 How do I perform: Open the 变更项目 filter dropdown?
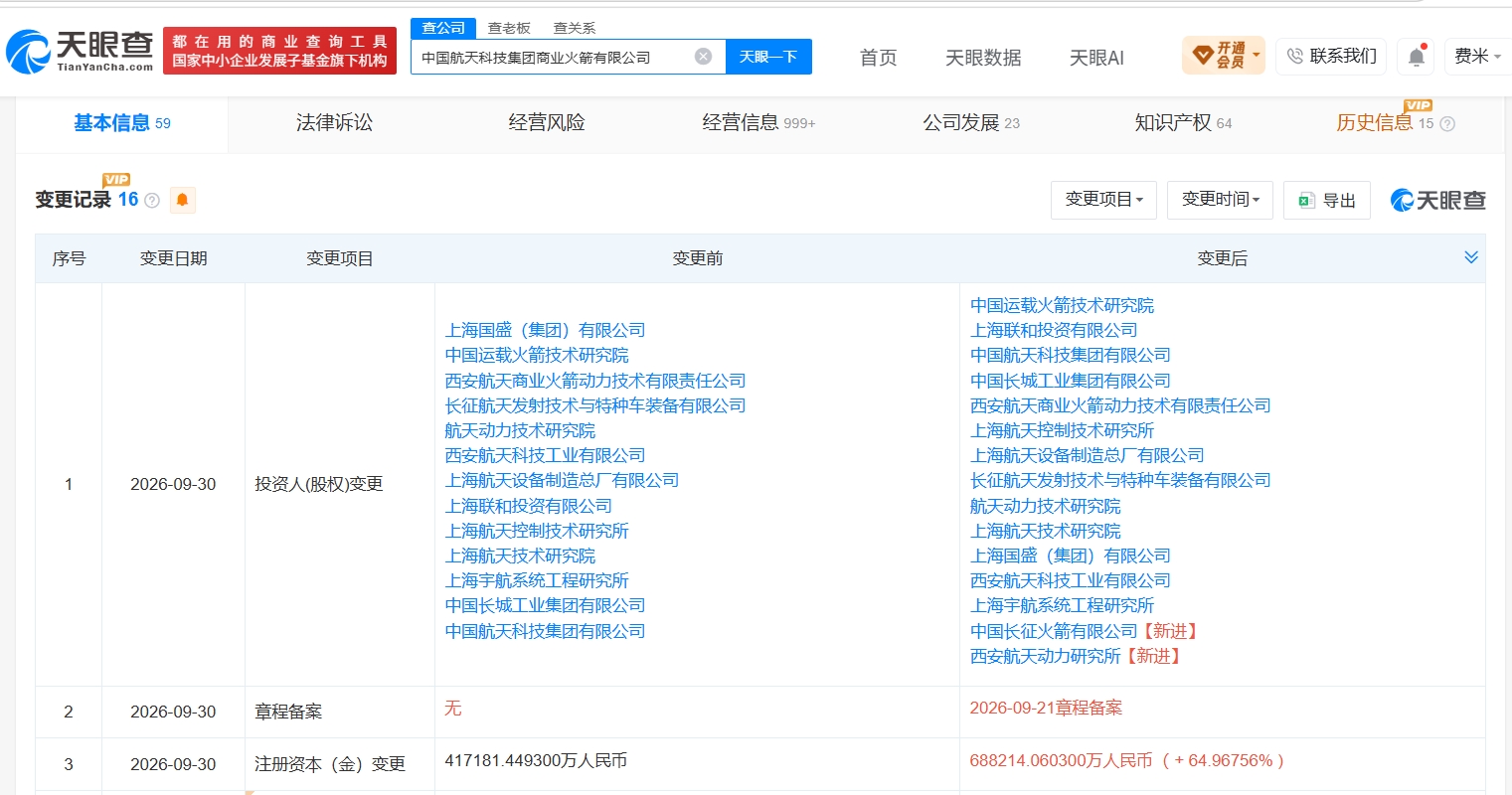click(x=1103, y=200)
